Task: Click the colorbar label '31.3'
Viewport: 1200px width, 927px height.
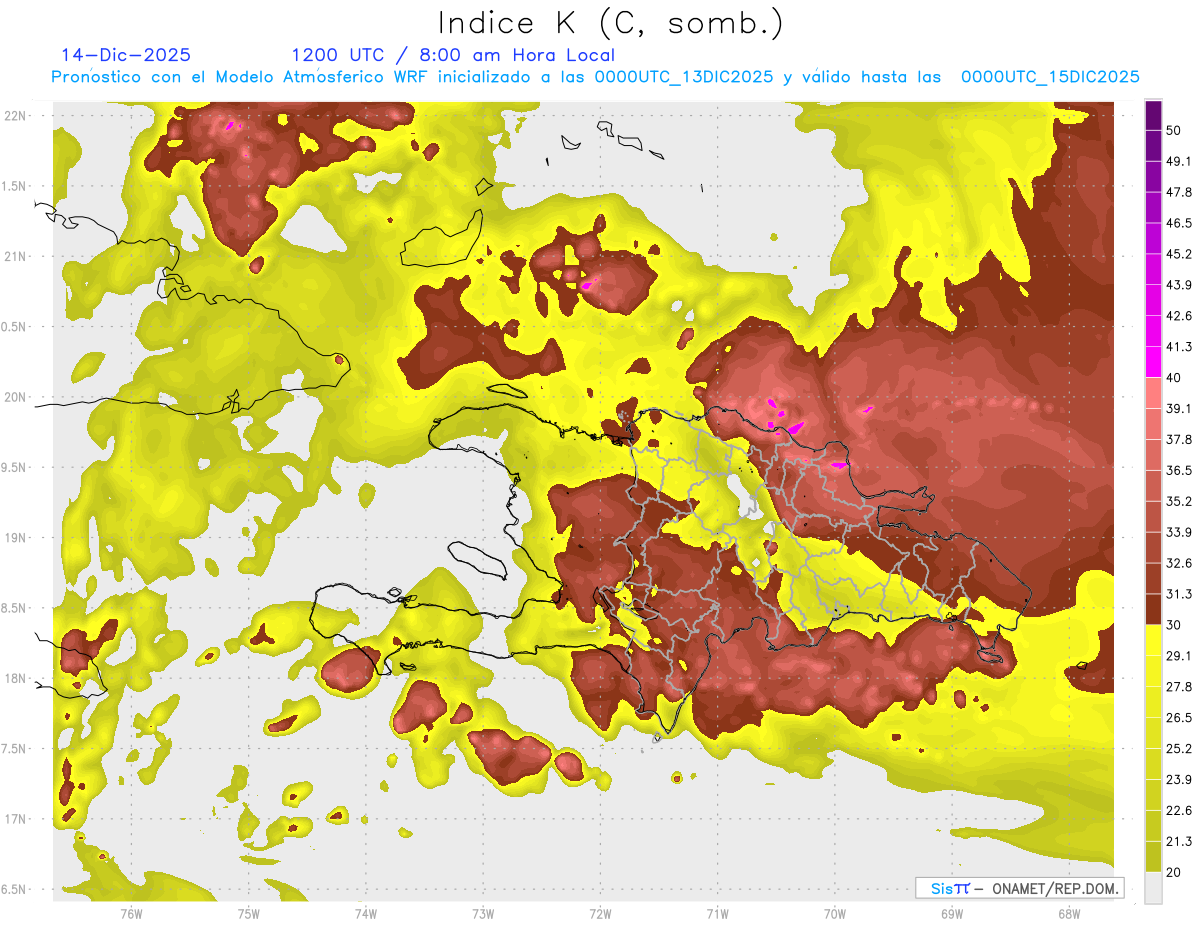Action: [x=1179, y=594]
